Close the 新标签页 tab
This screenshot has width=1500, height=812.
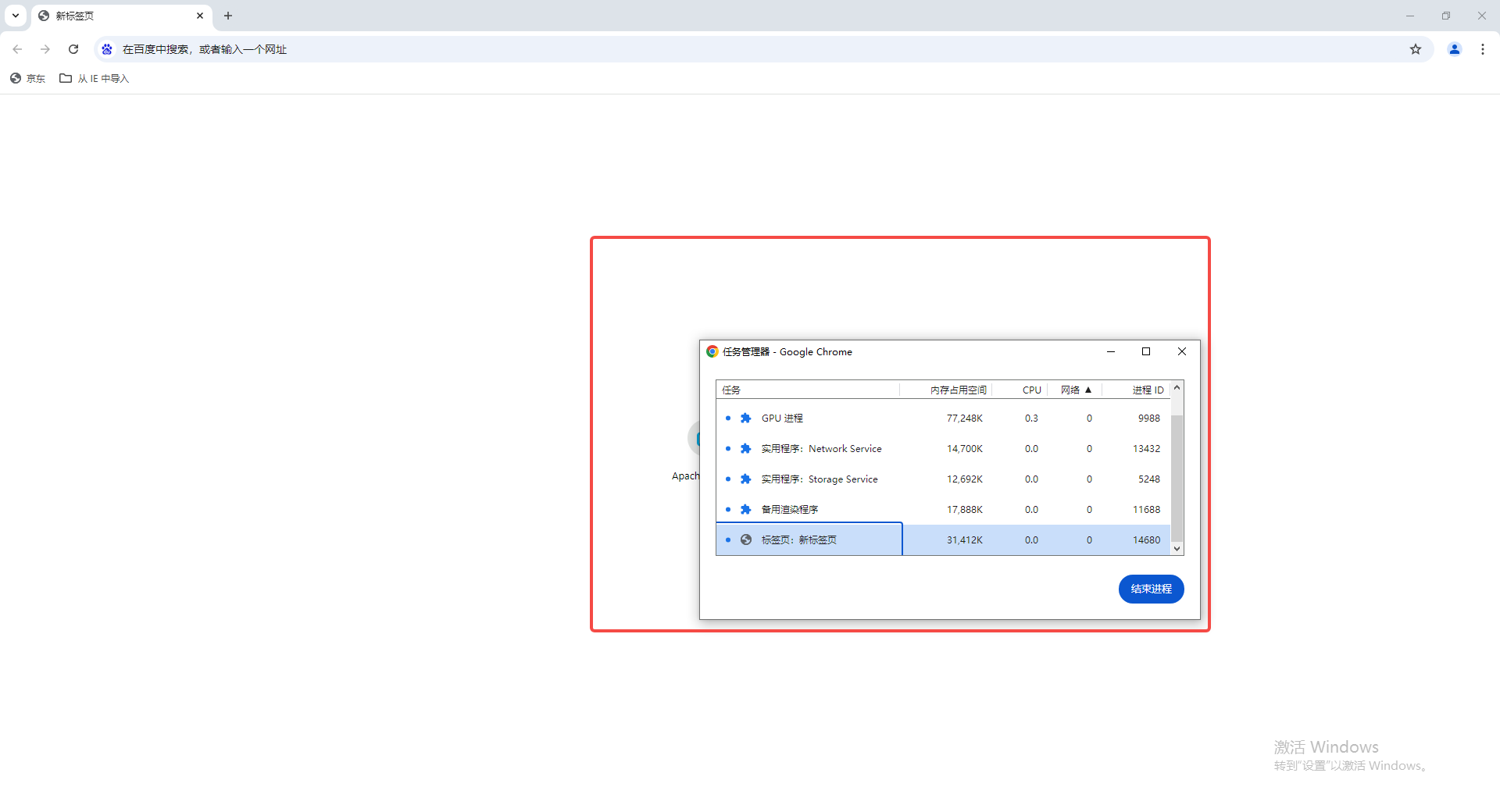pos(200,16)
